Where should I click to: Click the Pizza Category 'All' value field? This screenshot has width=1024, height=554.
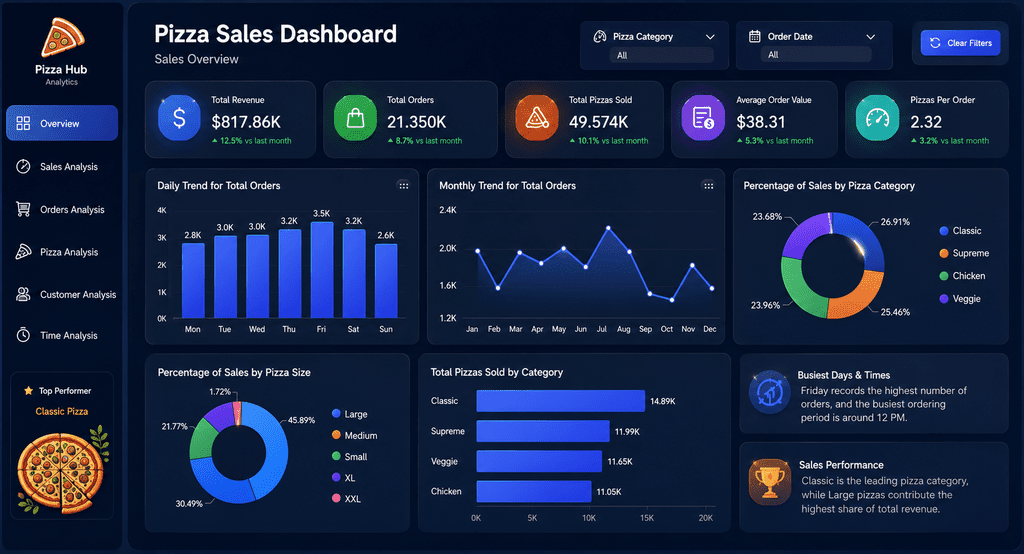tap(662, 56)
